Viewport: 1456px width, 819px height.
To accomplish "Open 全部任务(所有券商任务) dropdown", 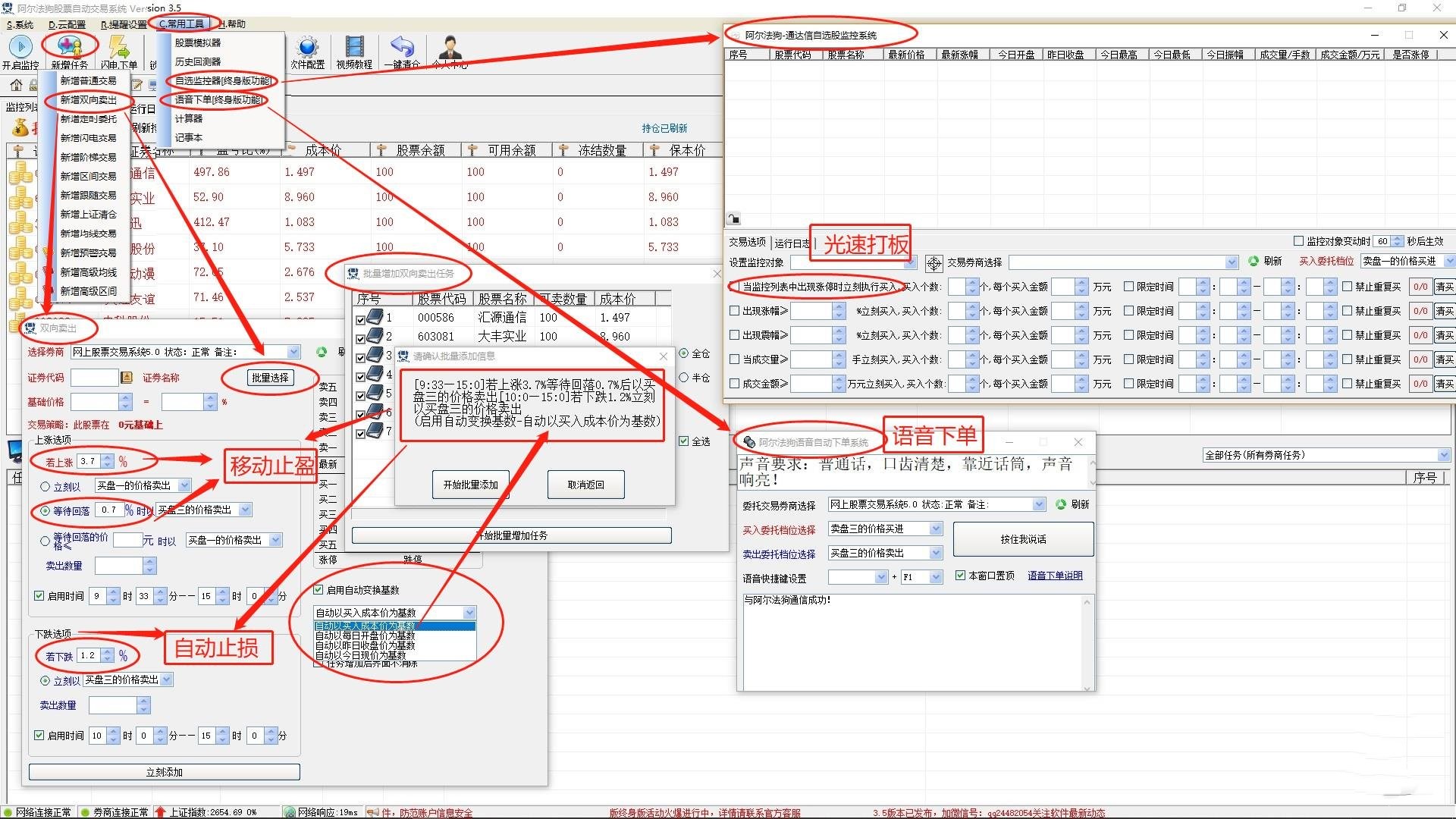I will click(1326, 455).
